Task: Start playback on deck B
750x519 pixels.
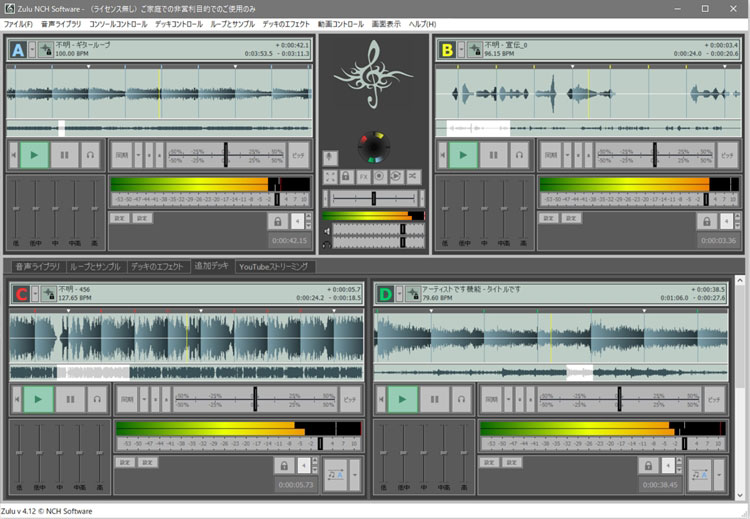Action: [x=463, y=155]
